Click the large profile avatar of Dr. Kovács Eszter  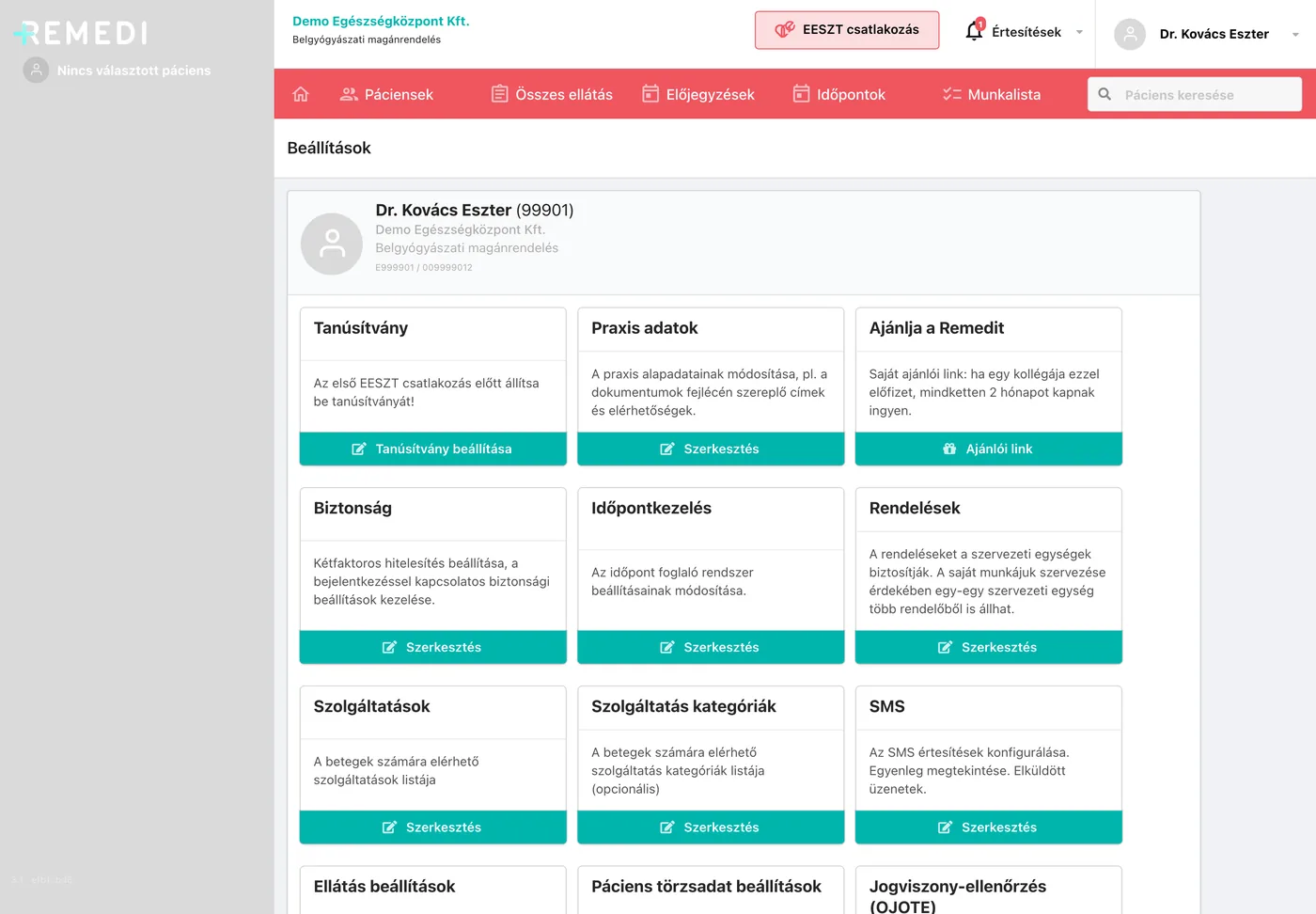(332, 244)
